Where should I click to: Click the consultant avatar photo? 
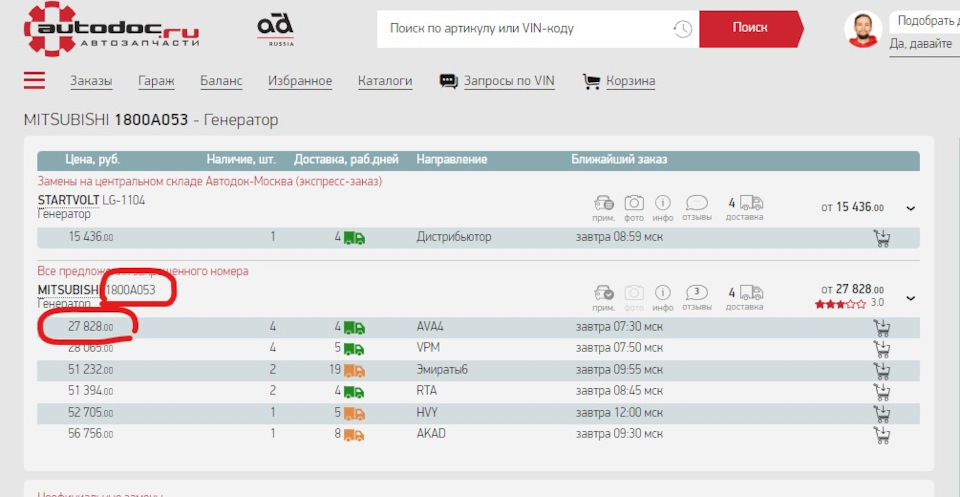[x=863, y=29]
